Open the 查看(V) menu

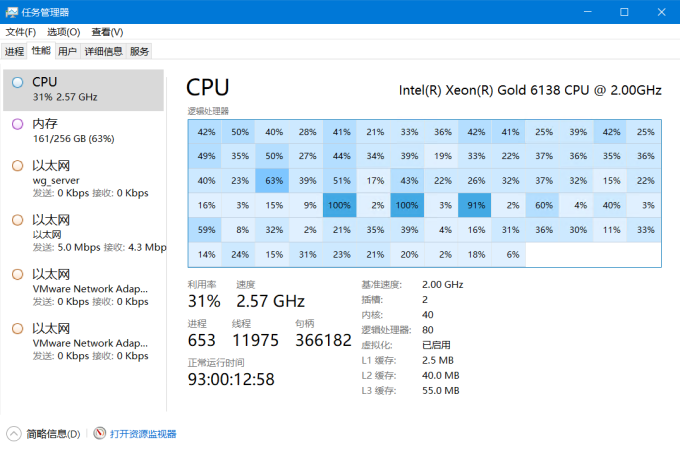click(107, 32)
